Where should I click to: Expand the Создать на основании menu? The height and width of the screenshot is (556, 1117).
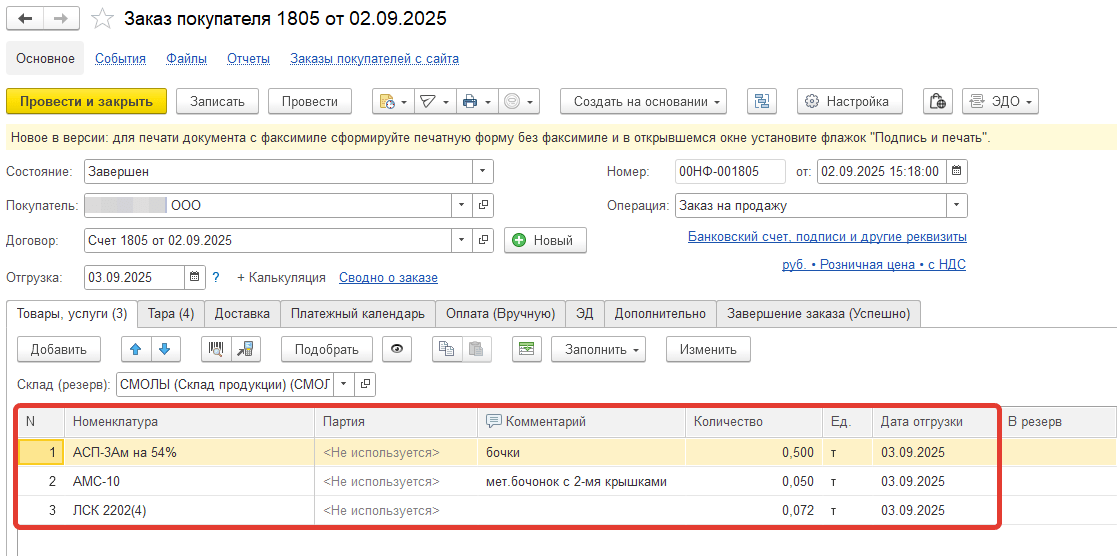[643, 101]
